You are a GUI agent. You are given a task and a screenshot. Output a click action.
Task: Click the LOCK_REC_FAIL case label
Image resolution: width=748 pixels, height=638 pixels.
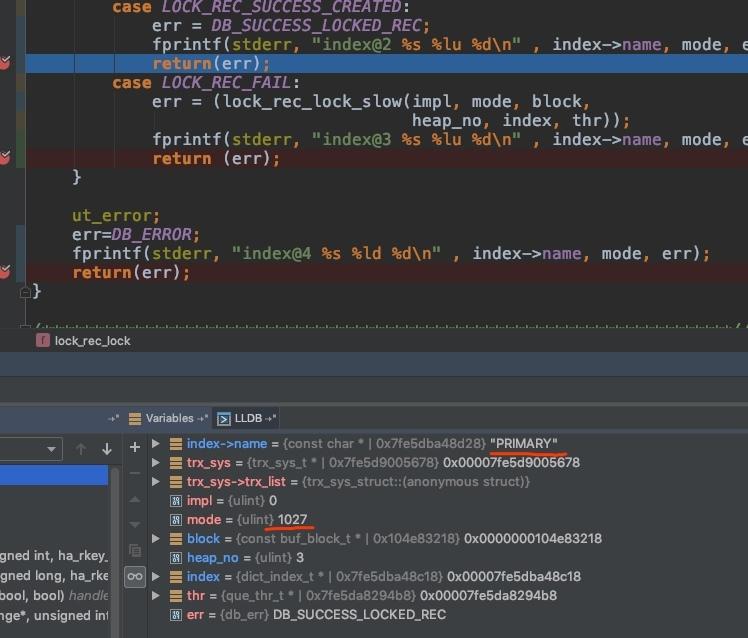click(x=225, y=83)
